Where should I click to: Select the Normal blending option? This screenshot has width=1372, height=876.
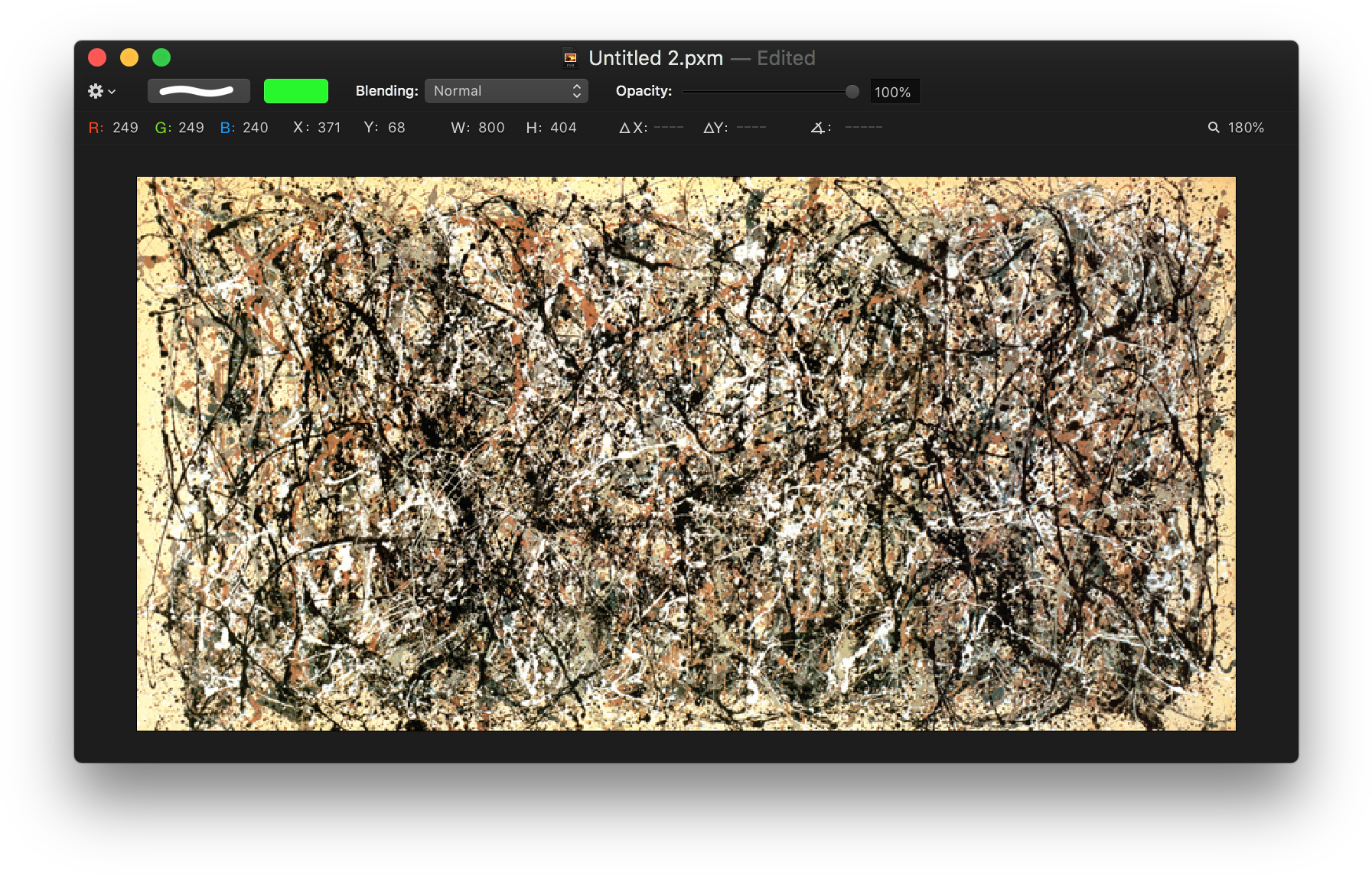click(457, 90)
